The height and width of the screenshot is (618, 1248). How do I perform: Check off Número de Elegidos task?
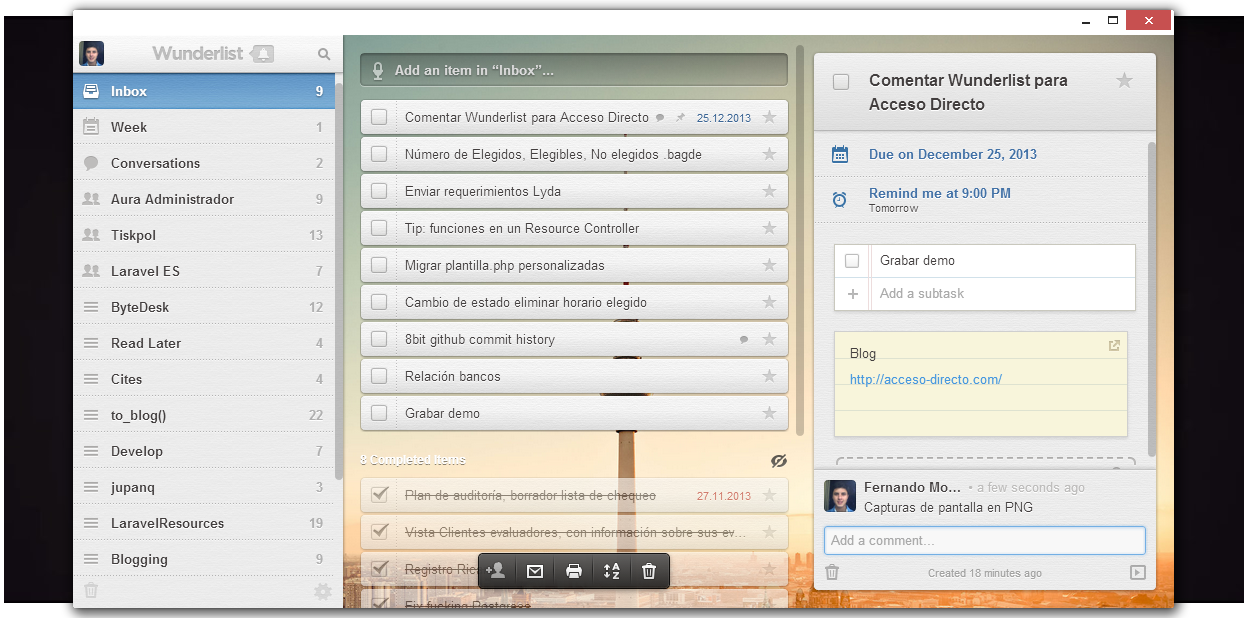[x=379, y=154]
